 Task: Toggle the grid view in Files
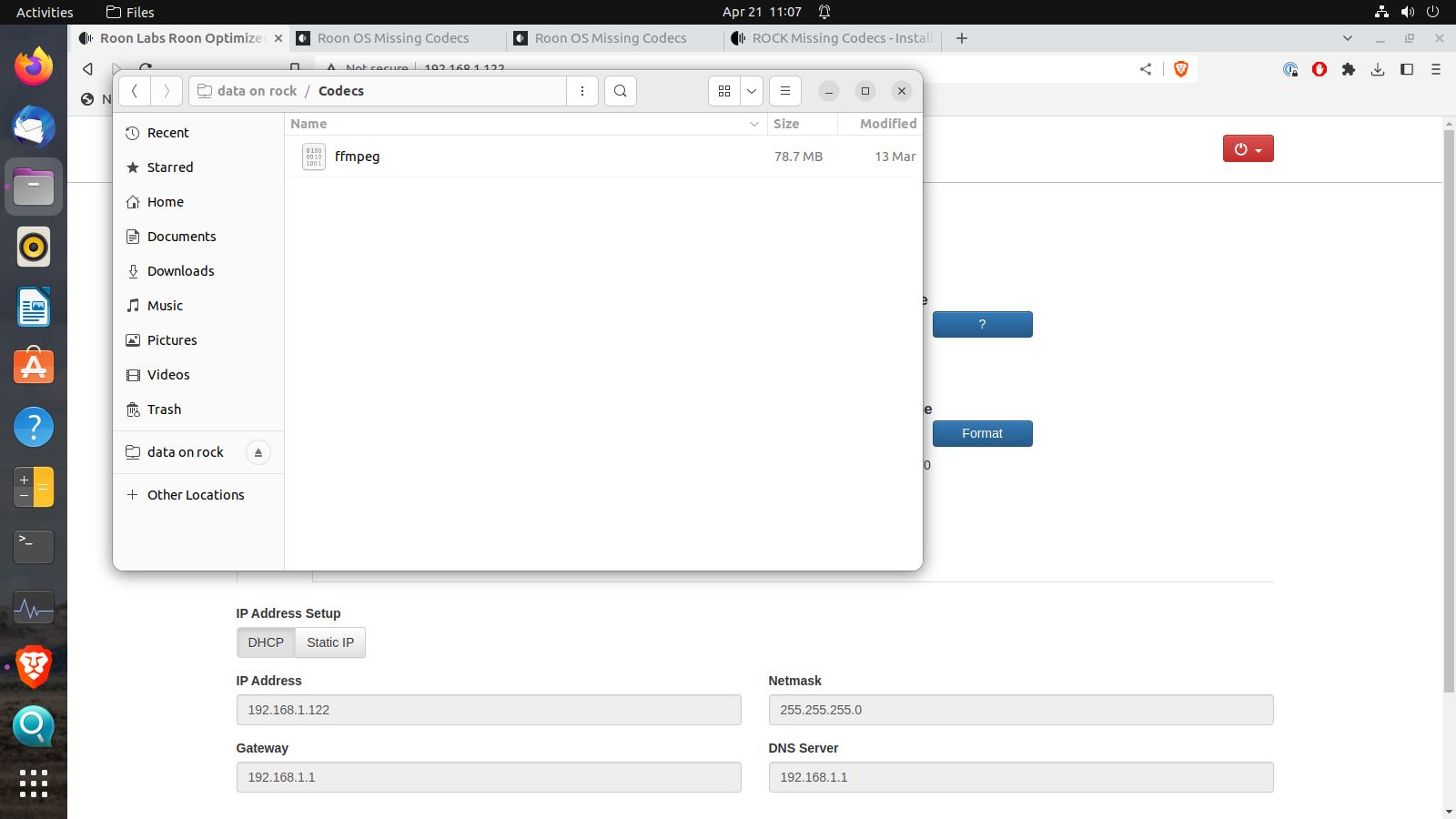click(x=724, y=91)
